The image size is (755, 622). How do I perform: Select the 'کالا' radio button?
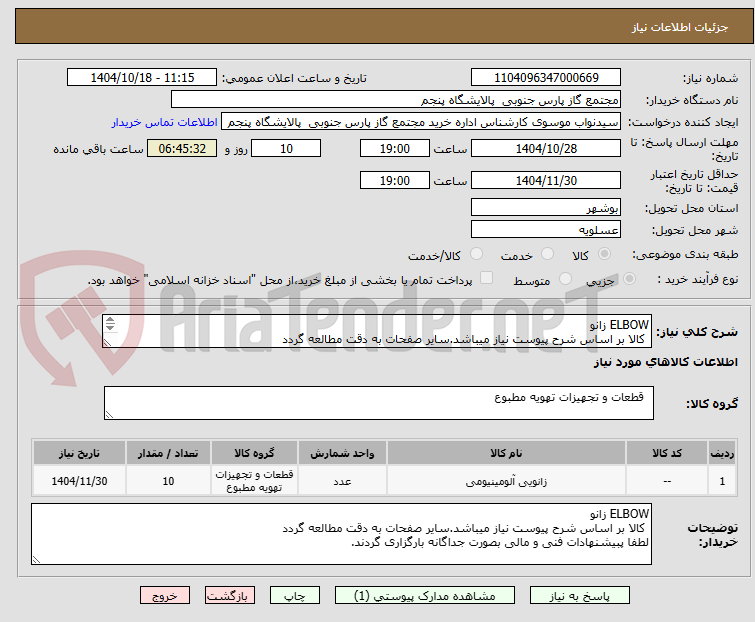point(604,254)
